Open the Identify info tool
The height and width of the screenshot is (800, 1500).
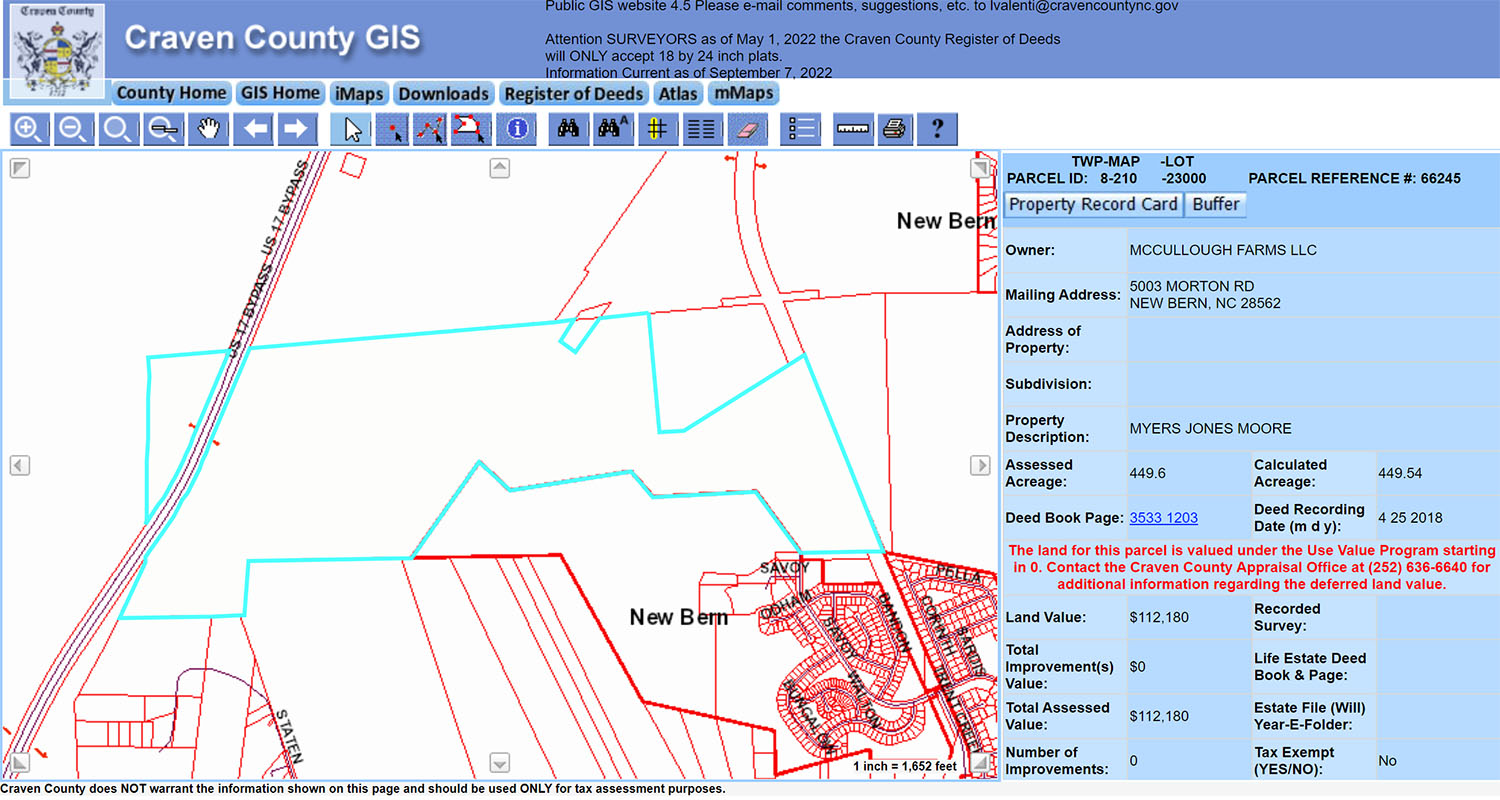coord(516,129)
